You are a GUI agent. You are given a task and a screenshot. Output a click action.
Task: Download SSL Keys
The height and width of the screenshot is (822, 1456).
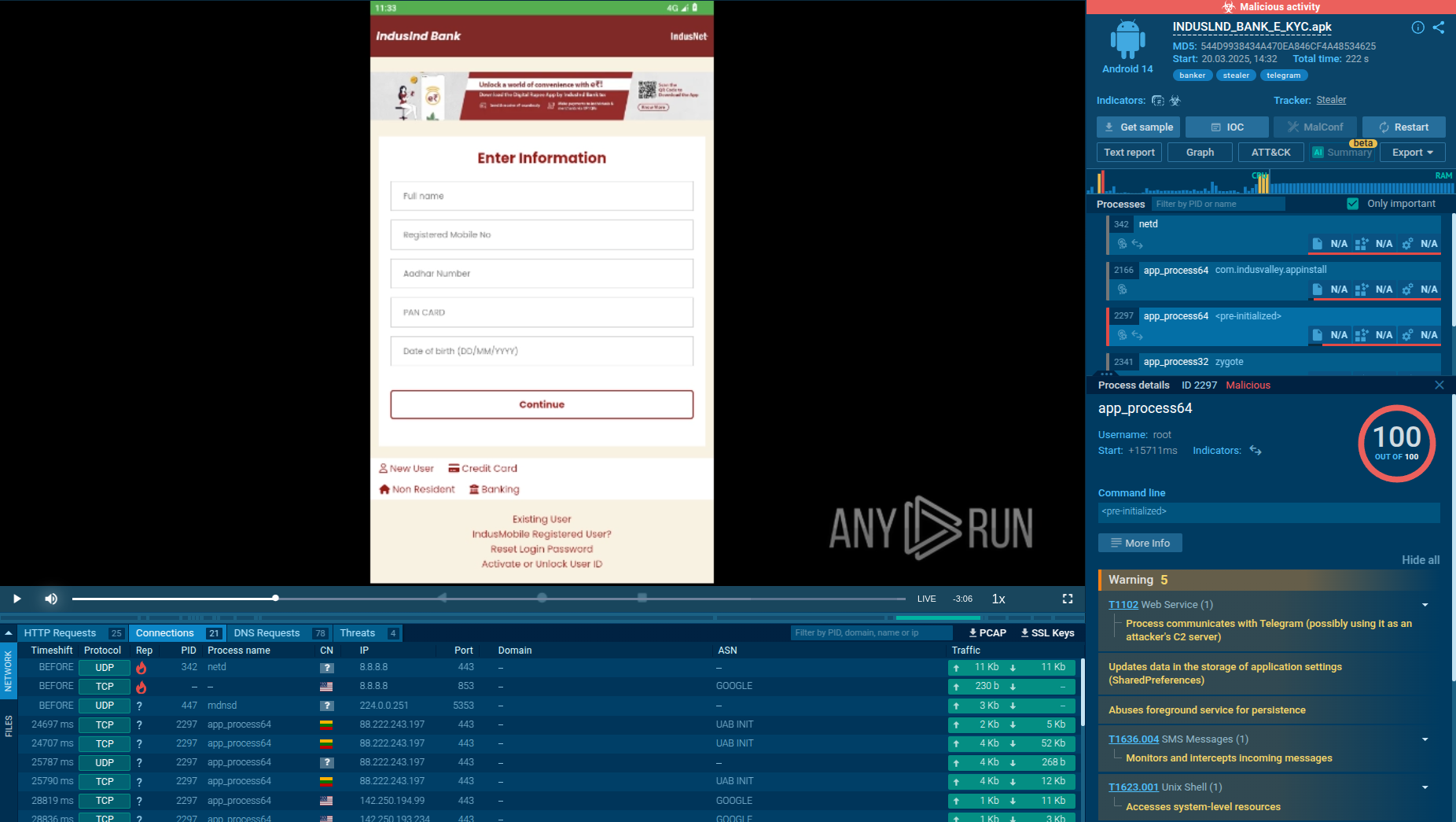coord(1047,633)
